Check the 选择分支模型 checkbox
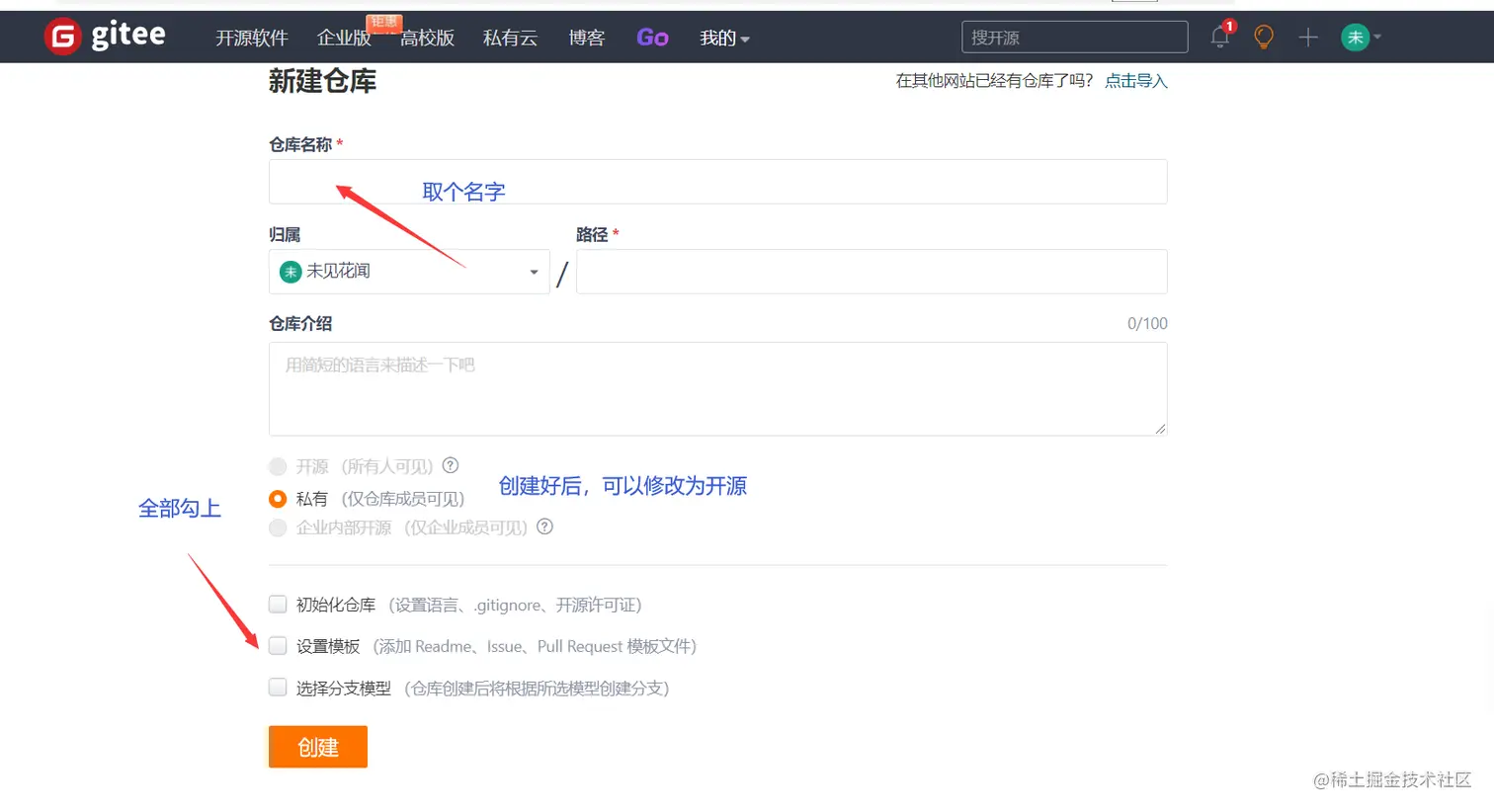Screen dimensions: 1494x812 click(278, 687)
